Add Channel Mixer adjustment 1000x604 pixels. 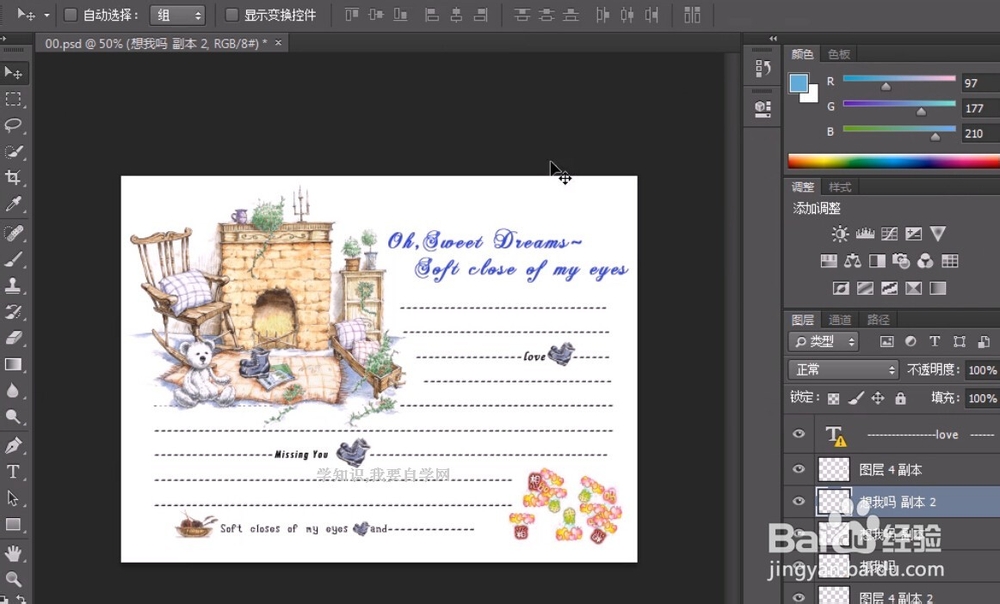925,261
